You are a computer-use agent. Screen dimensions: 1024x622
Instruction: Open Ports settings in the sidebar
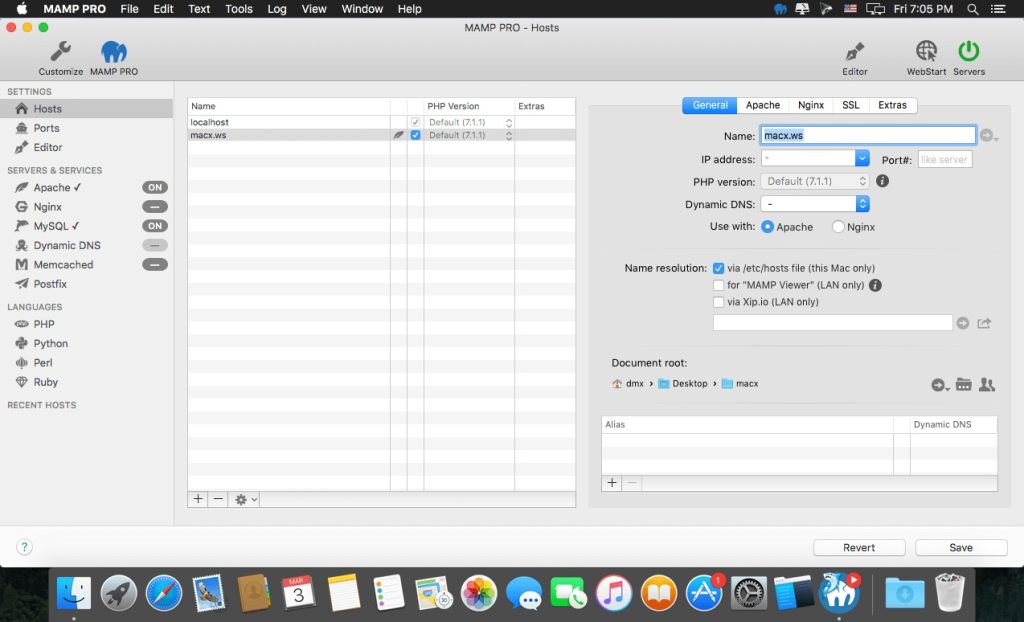(x=46, y=128)
